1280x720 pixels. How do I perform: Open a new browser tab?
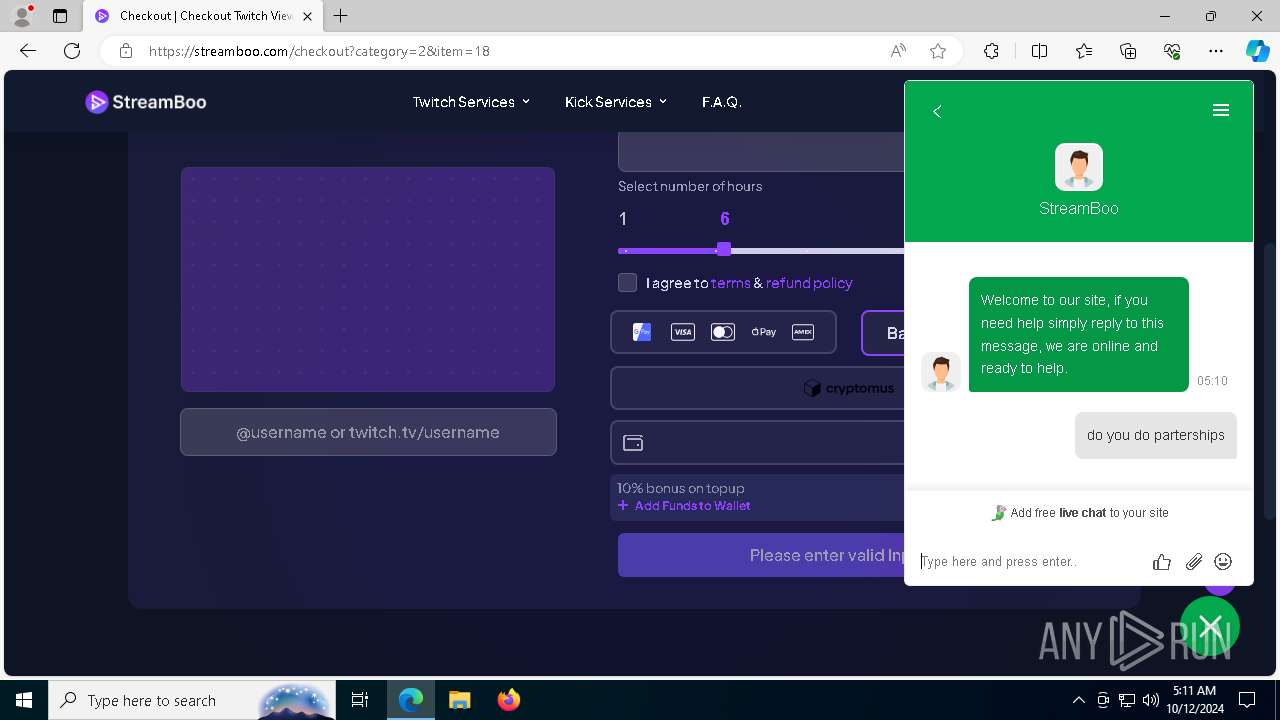(340, 16)
